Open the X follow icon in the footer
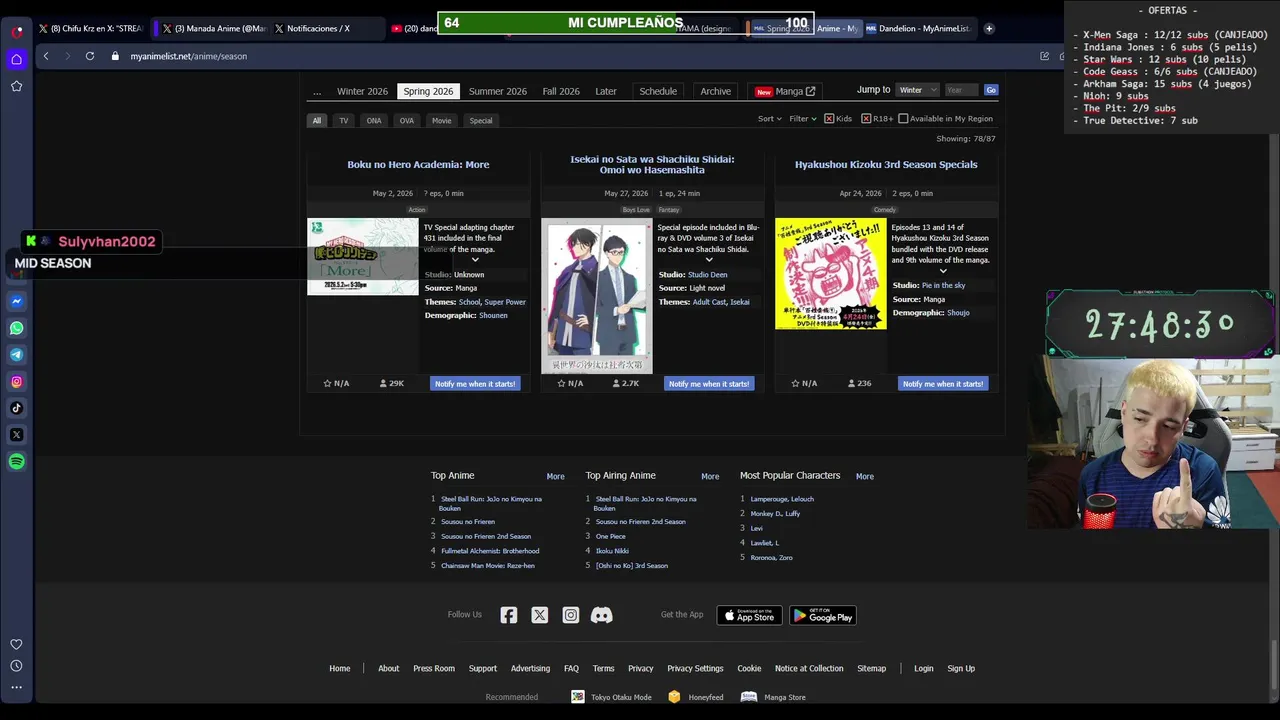1280x720 pixels. 540,615
